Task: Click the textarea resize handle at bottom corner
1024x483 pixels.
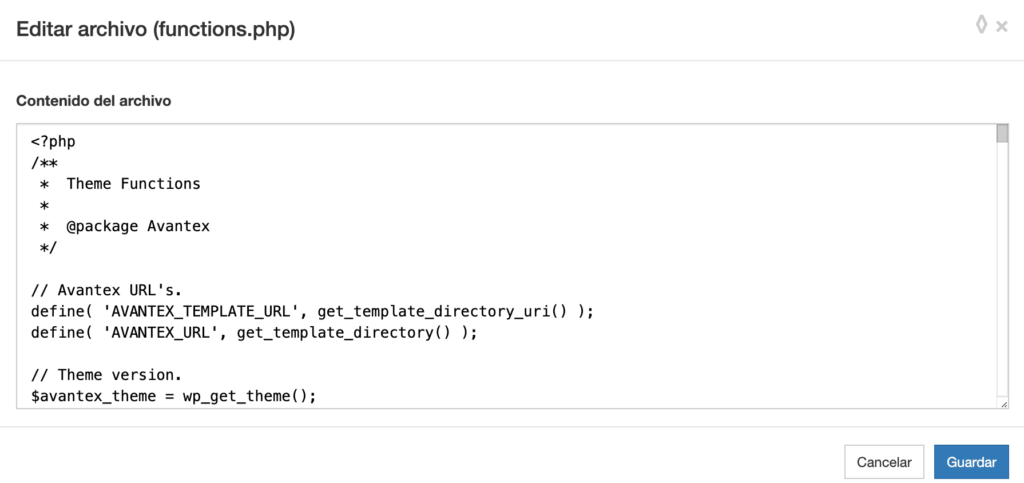Action: pyautogui.click(x=1003, y=403)
